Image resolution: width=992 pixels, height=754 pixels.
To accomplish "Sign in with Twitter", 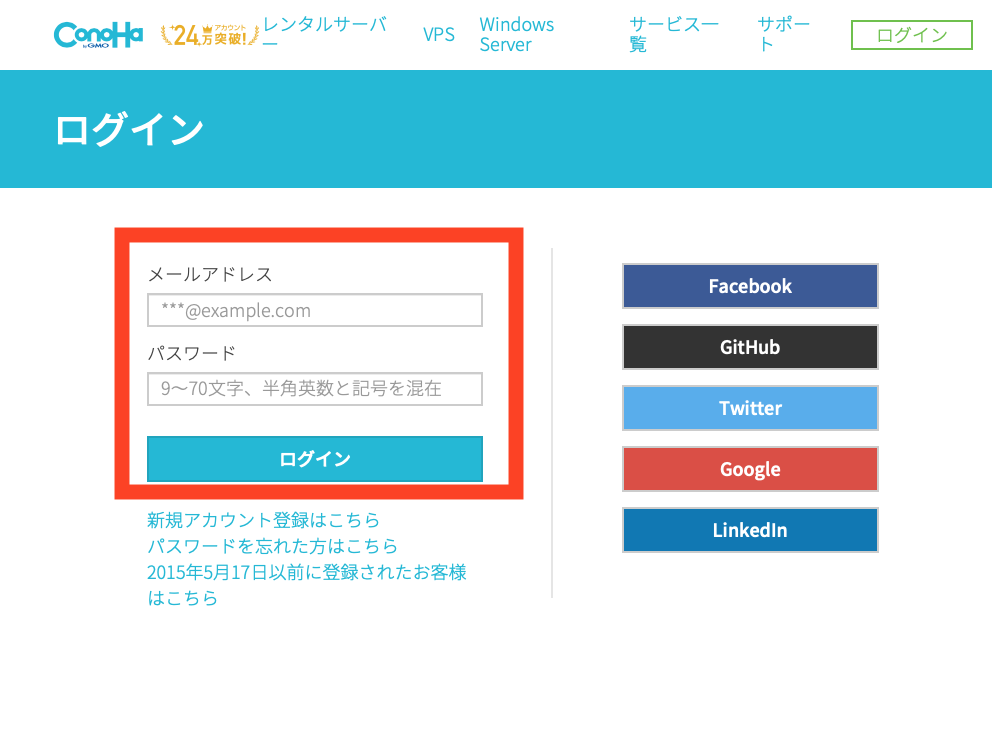I will click(x=750, y=408).
